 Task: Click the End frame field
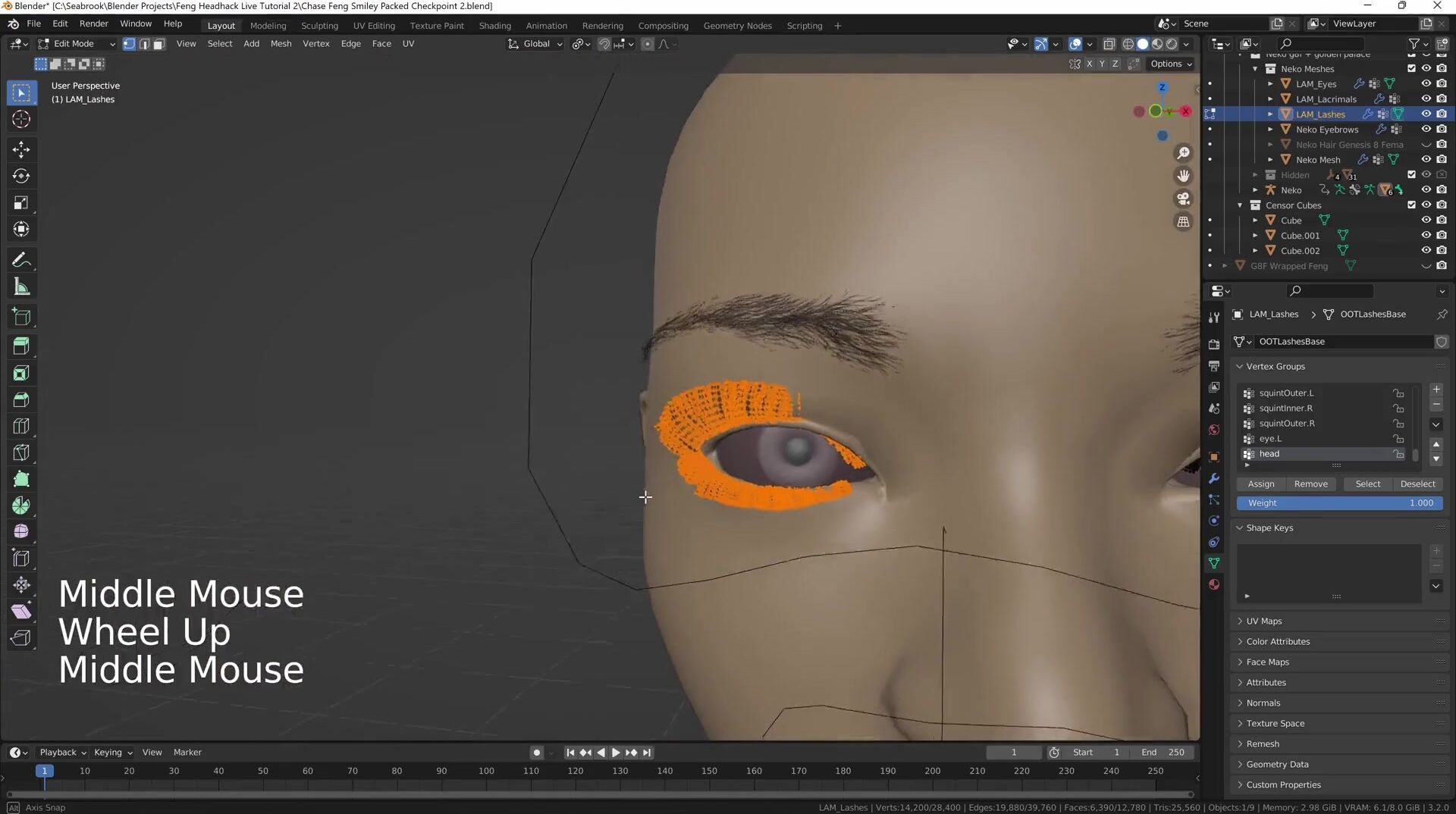coord(1163,752)
